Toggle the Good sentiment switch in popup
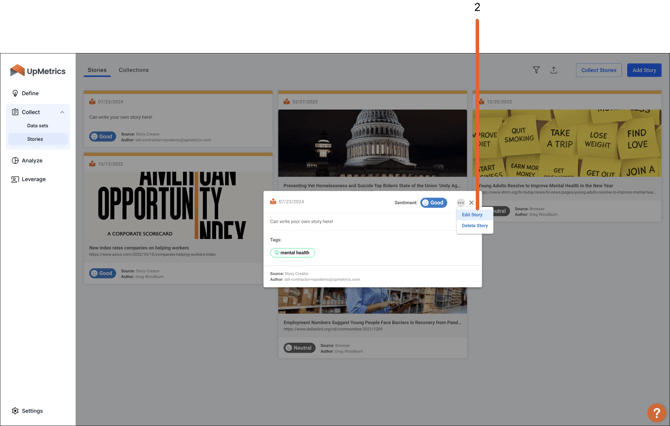 (x=433, y=202)
